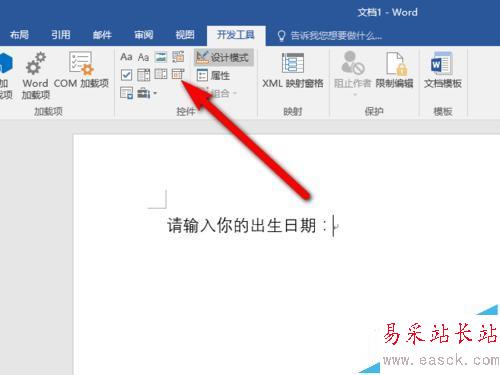Switch to the View (视图) tab

(x=185, y=35)
